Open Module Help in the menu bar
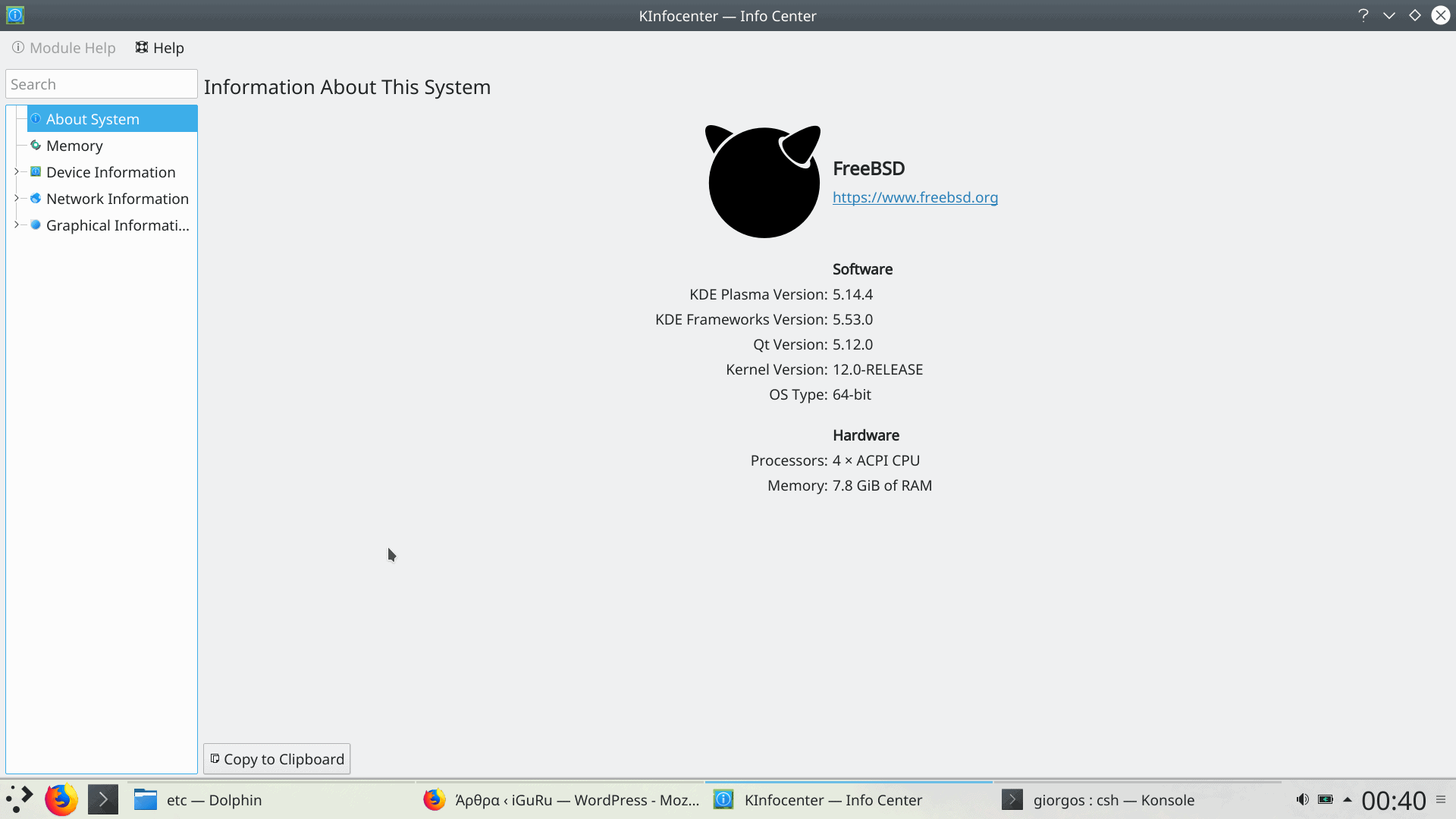Viewport: 1456px width, 819px height. pos(64,48)
